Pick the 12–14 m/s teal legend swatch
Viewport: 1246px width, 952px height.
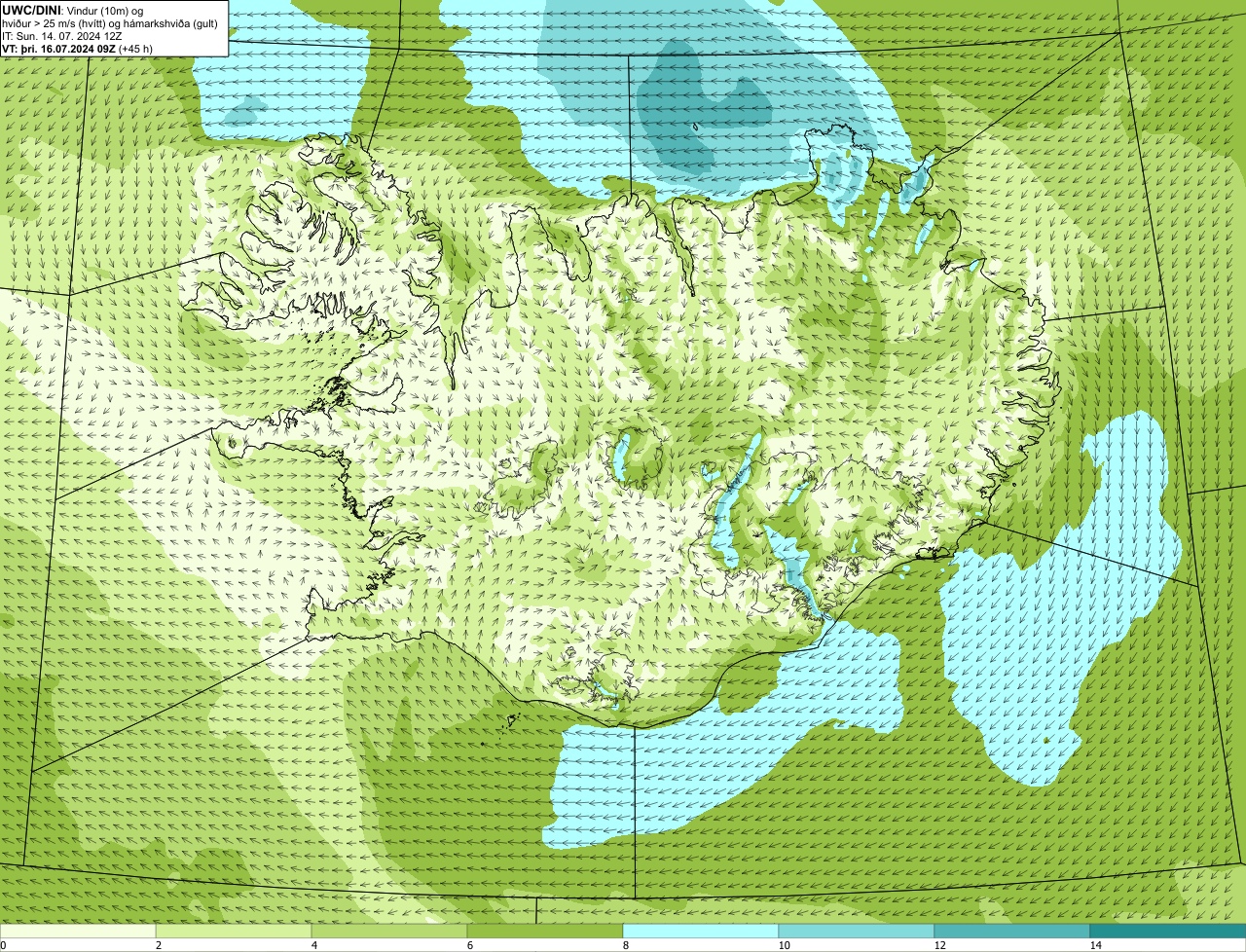point(1012,931)
